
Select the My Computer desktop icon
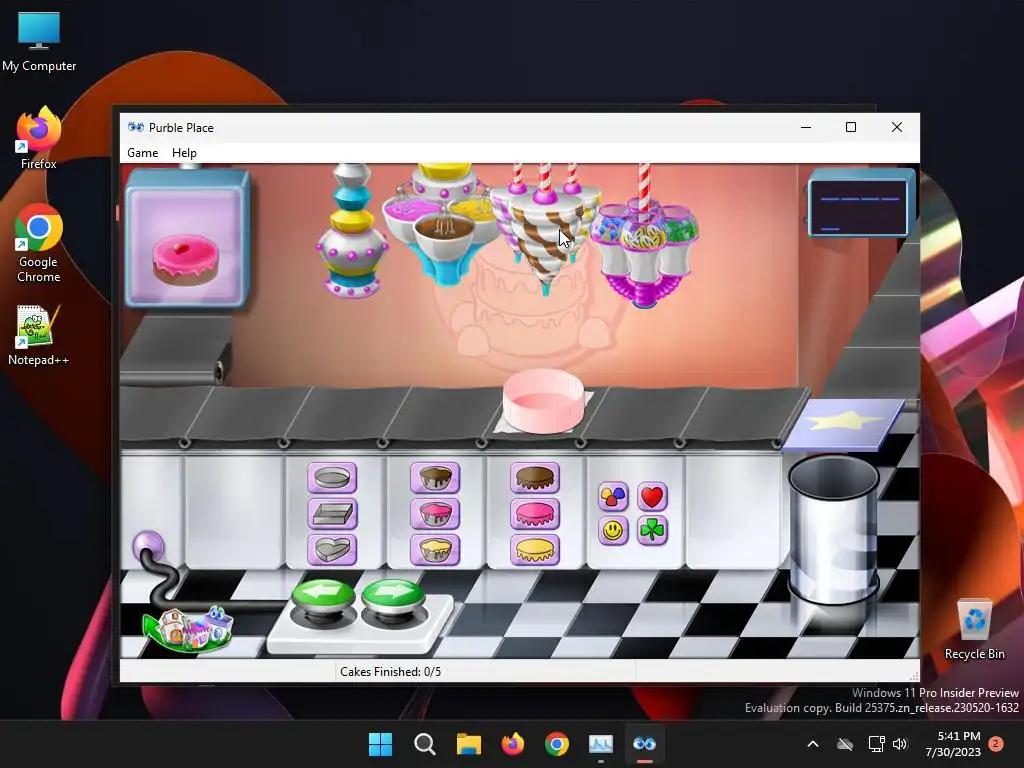coord(39,40)
